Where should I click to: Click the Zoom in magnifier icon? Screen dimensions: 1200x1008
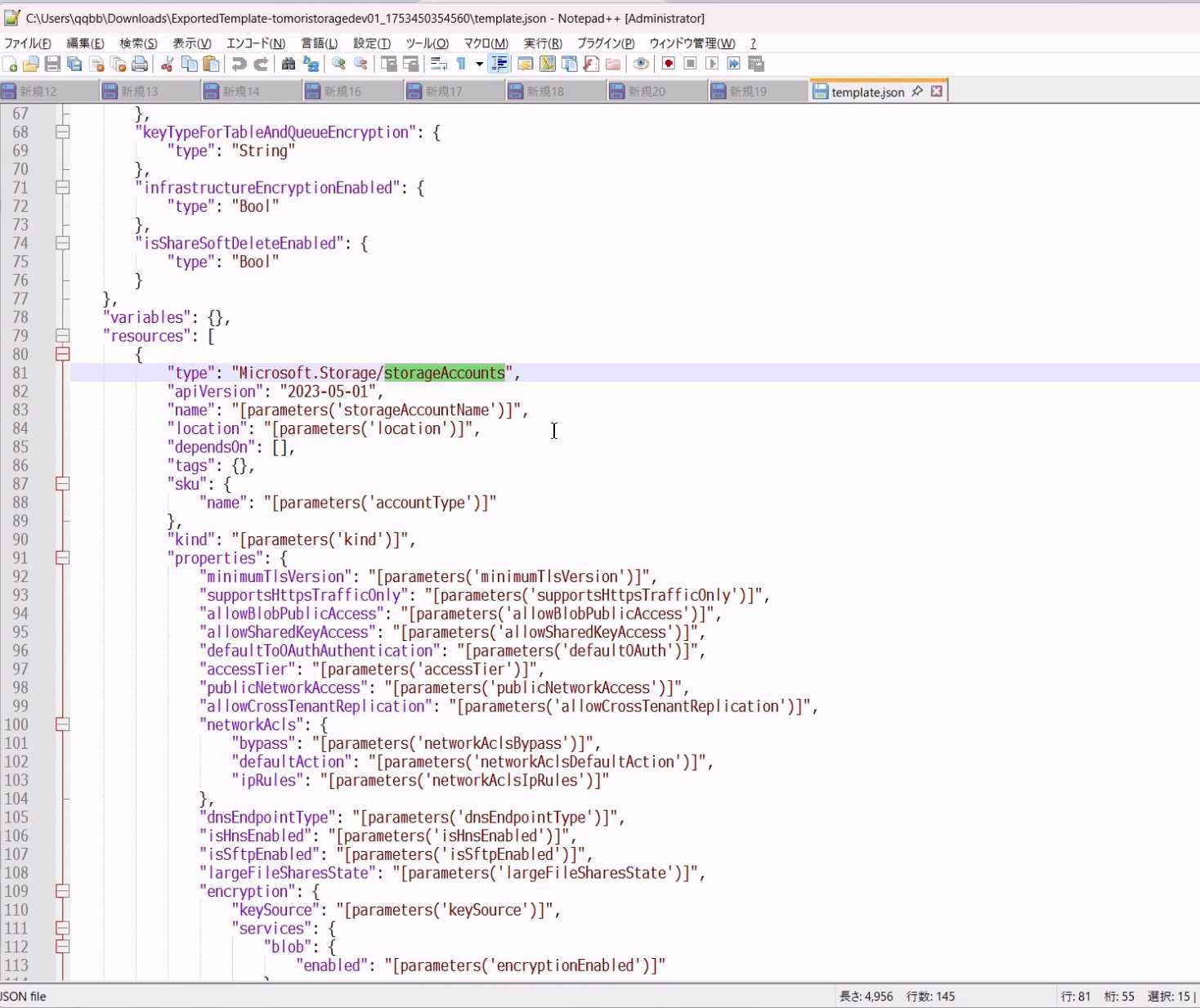338,64
